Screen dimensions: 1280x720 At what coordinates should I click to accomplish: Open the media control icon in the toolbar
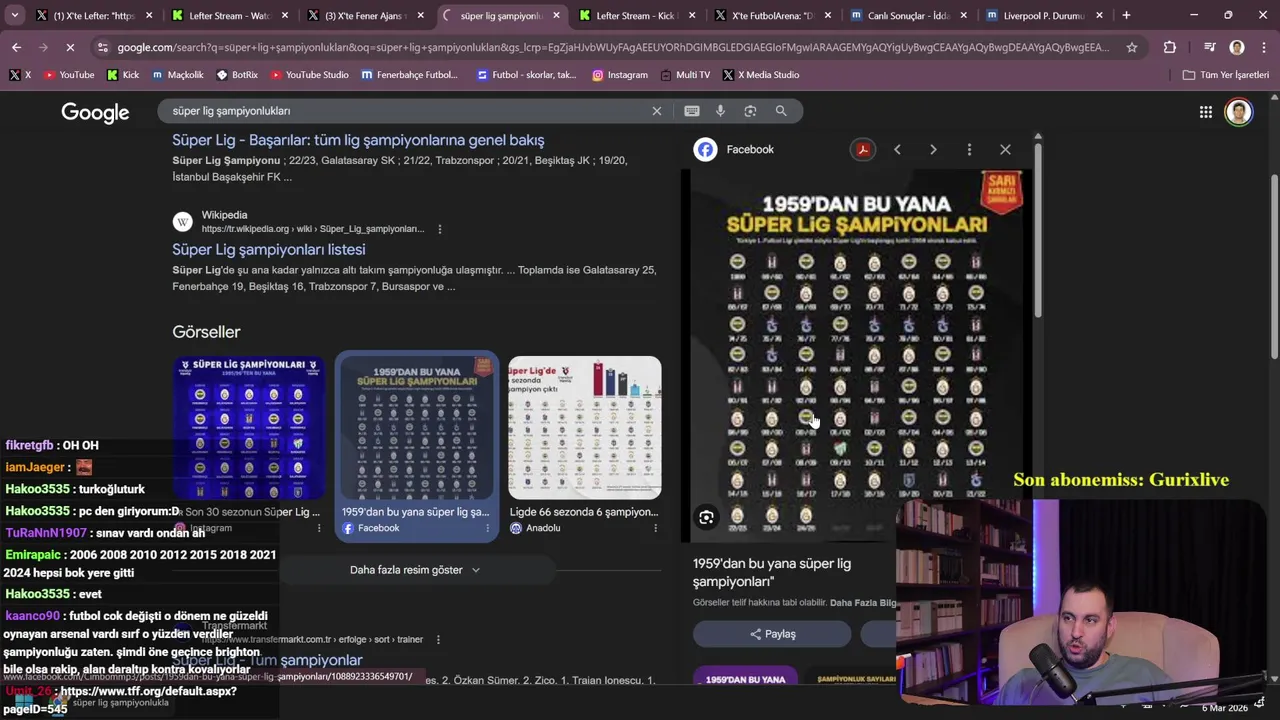coord(1210,47)
